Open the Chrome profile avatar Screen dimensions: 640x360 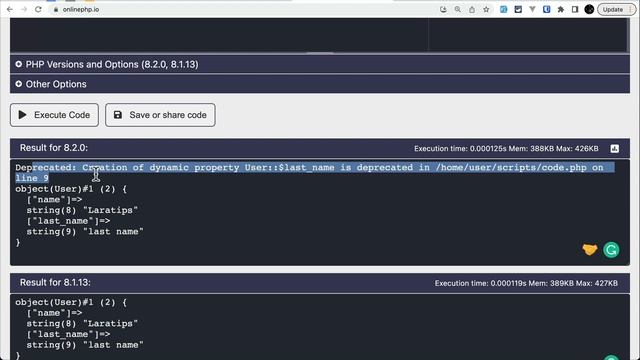[589, 9]
